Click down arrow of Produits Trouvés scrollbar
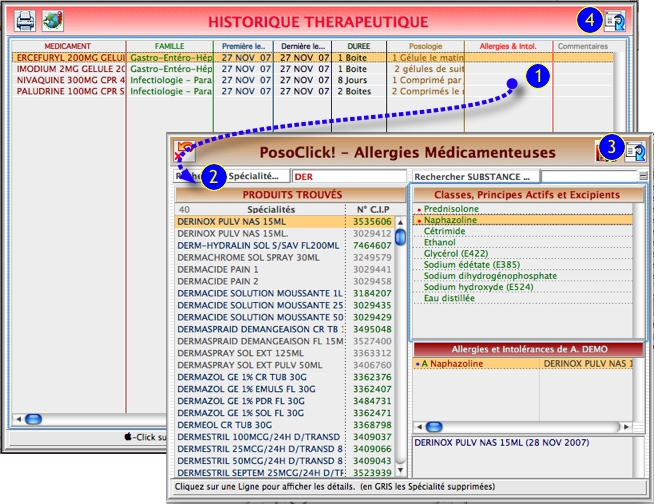 400,470
